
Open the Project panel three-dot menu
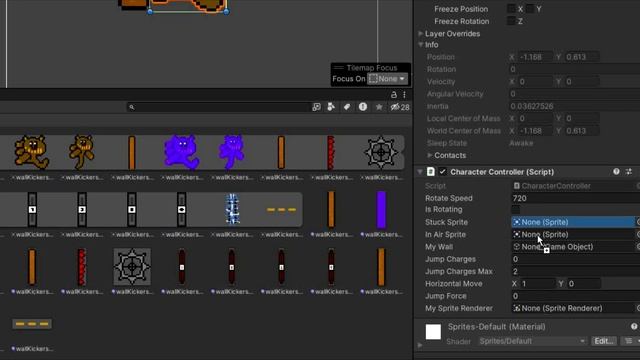coord(404,95)
